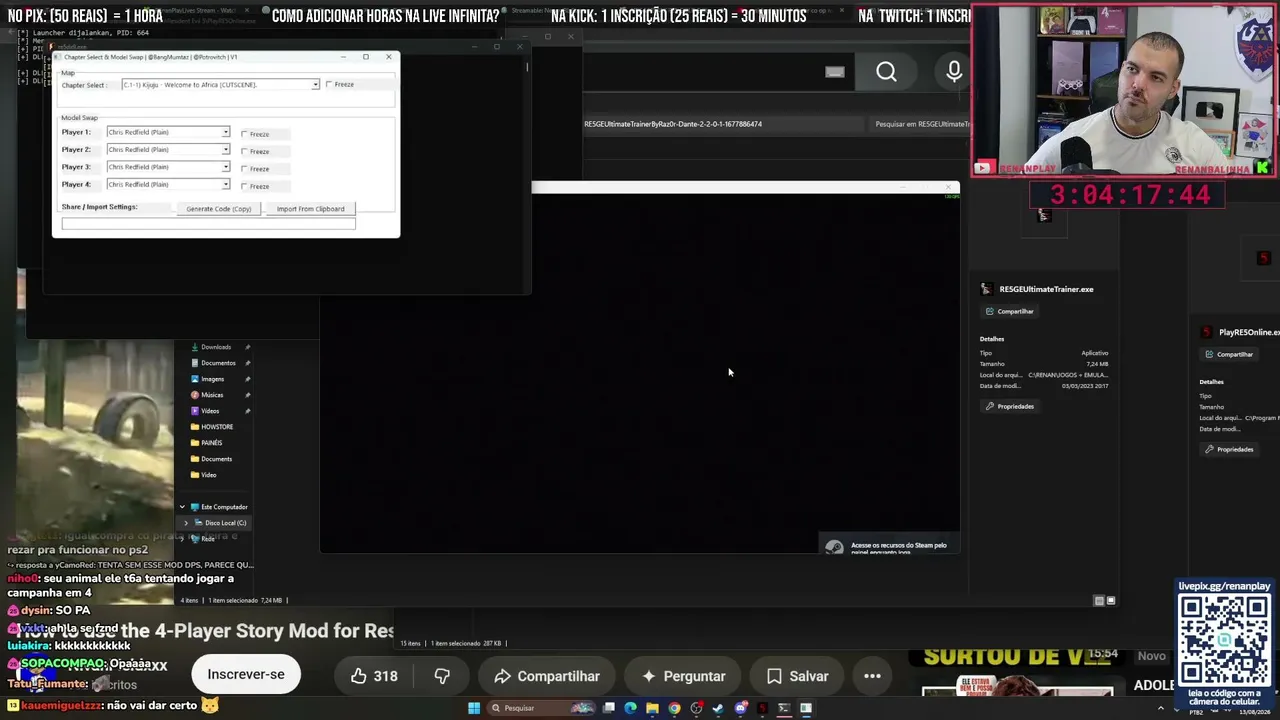Open the Steam overlay notification icon

834,547
